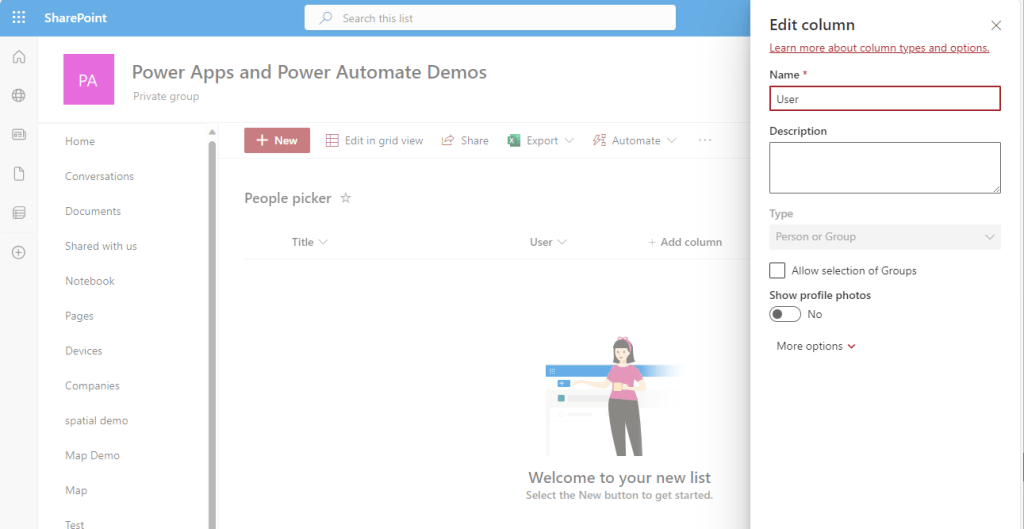Open the Title column header menu
Image resolution: width=1024 pixels, height=529 pixels.
(x=309, y=242)
